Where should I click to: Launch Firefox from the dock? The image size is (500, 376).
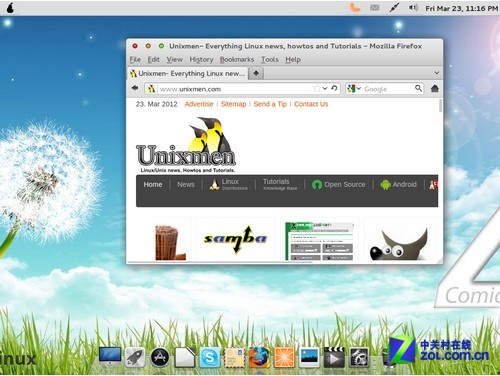click(259, 357)
